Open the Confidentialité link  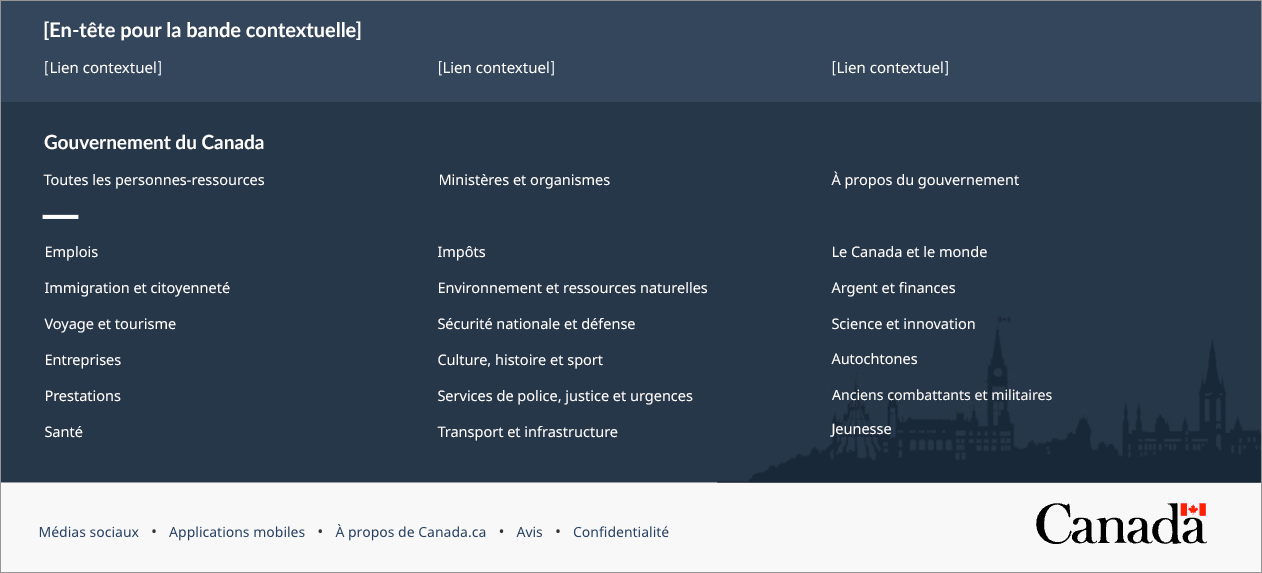pos(621,532)
